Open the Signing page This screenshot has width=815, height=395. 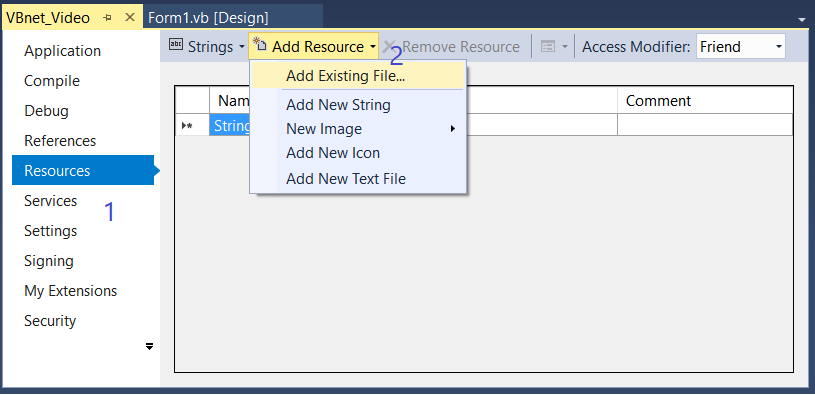(49, 261)
